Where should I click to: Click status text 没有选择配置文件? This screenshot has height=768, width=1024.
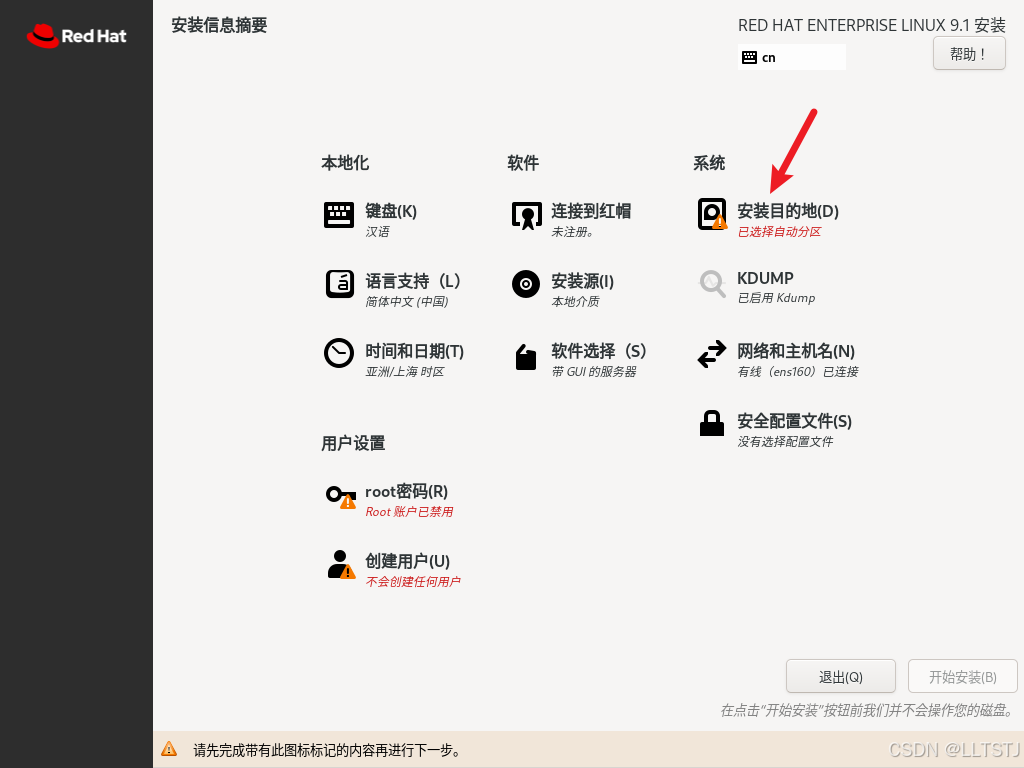(x=786, y=441)
